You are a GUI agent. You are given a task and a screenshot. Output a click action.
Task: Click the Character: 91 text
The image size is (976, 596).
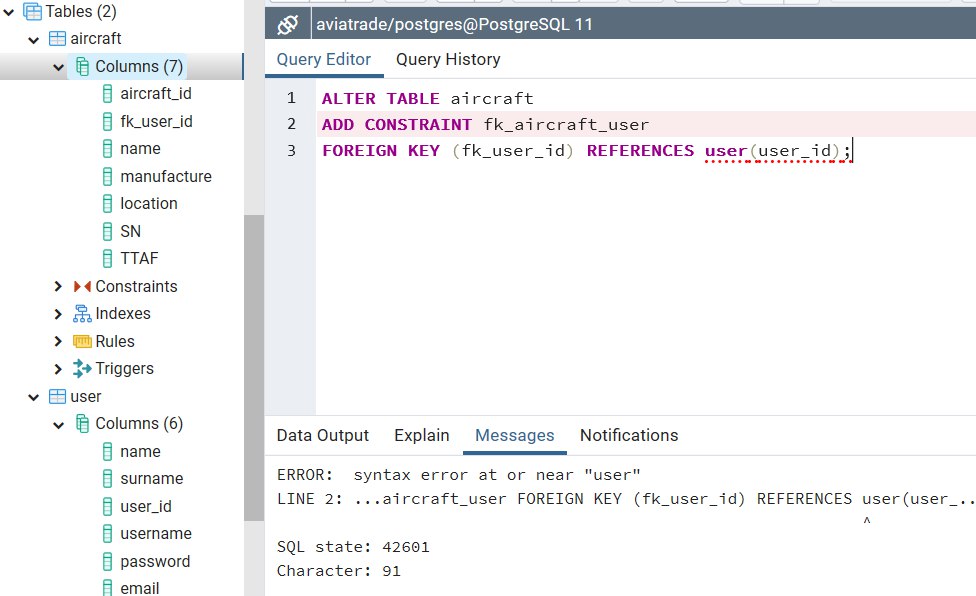pyautogui.click(x=339, y=570)
